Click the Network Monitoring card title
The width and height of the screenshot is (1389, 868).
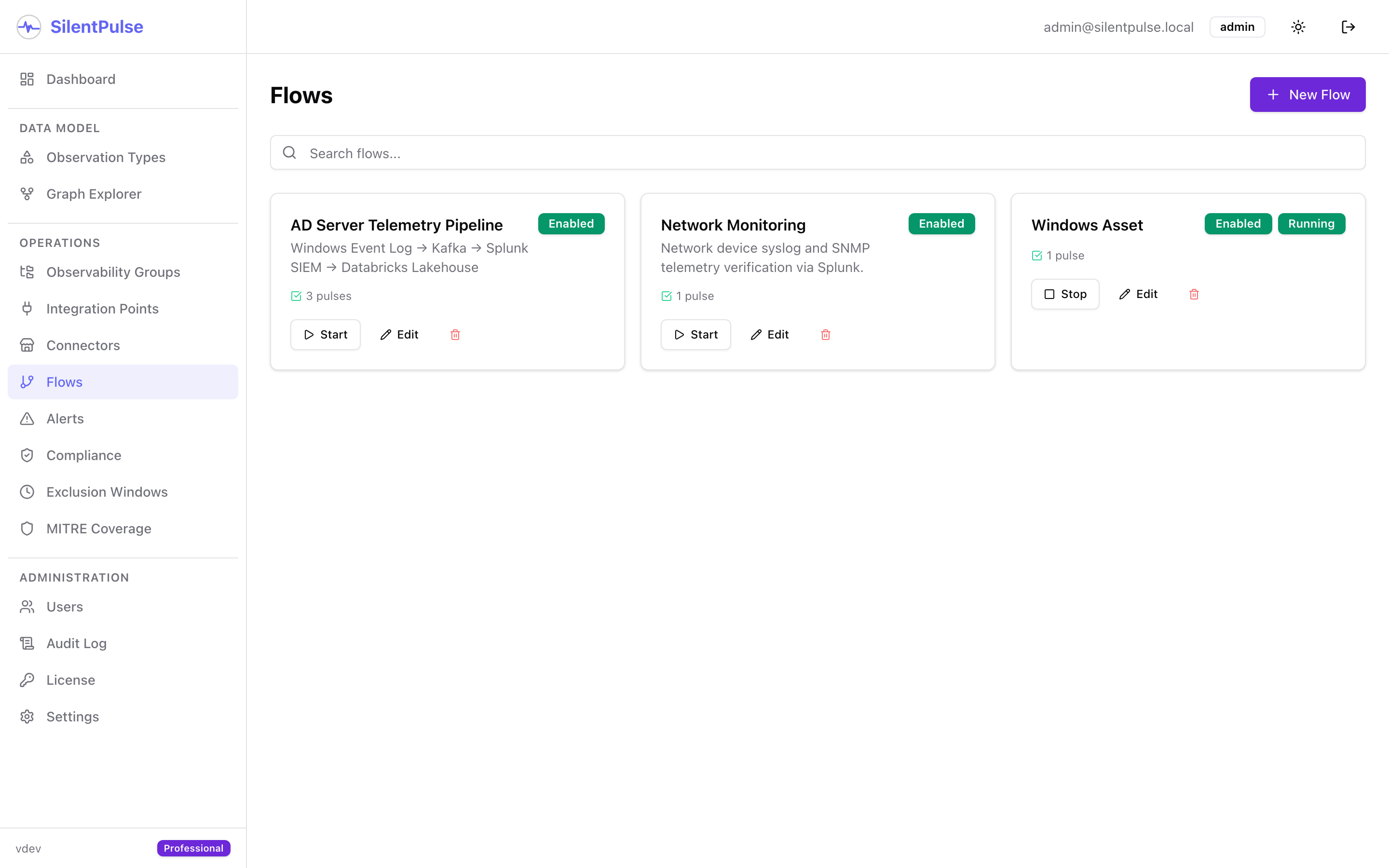pos(733,225)
